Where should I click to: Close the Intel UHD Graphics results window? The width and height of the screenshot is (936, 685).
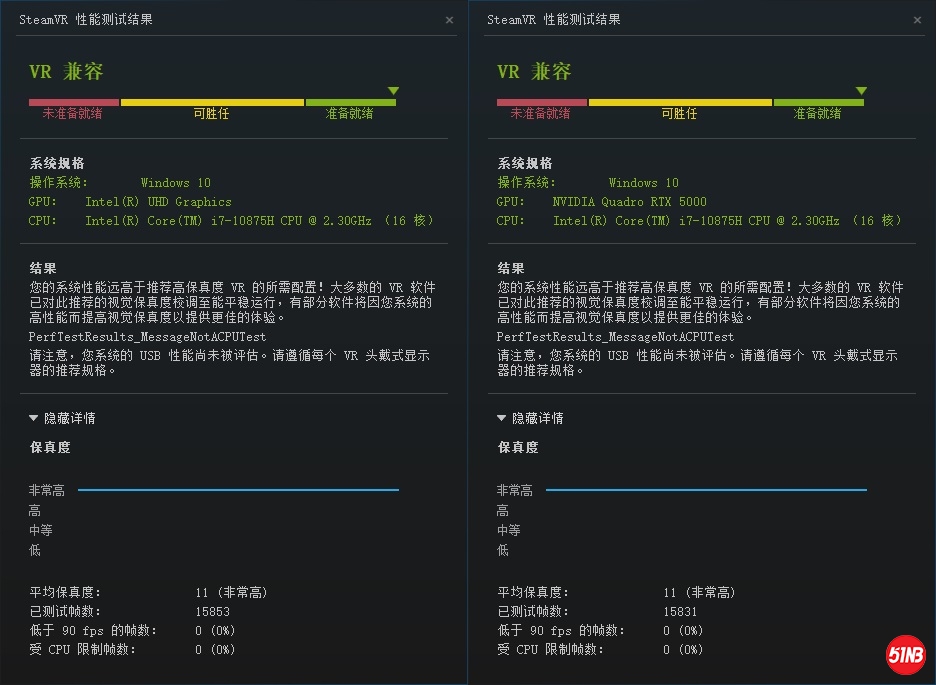(x=449, y=20)
